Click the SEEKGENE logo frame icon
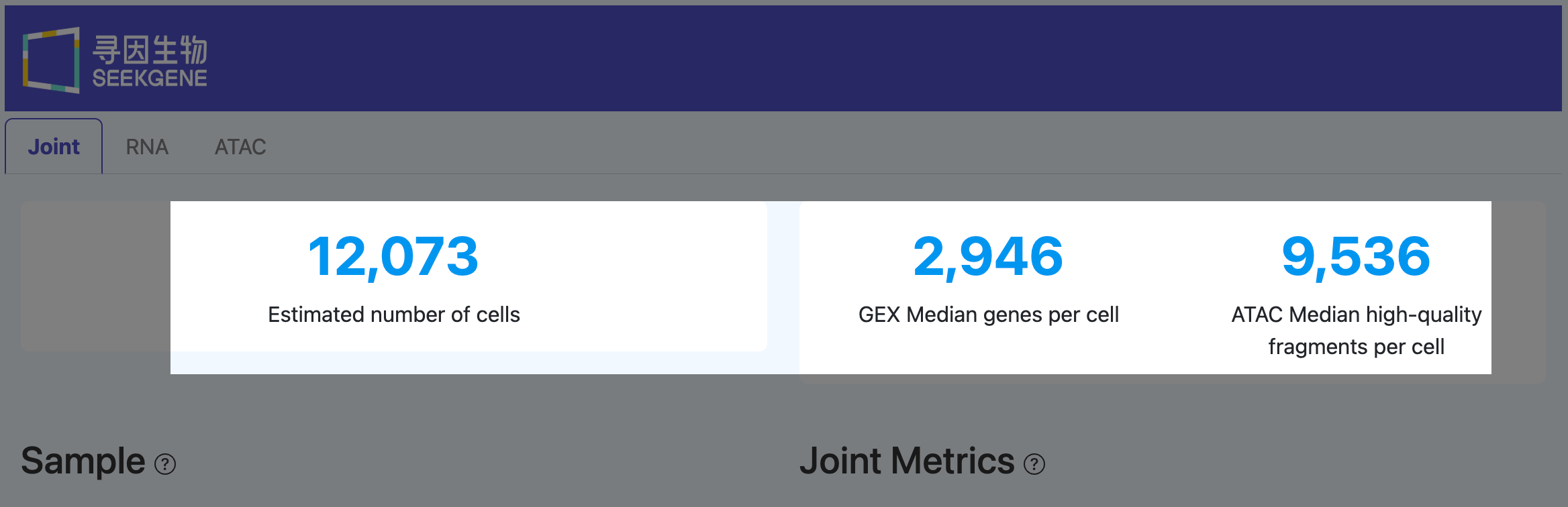The height and width of the screenshot is (507, 1568). pos(50,58)
